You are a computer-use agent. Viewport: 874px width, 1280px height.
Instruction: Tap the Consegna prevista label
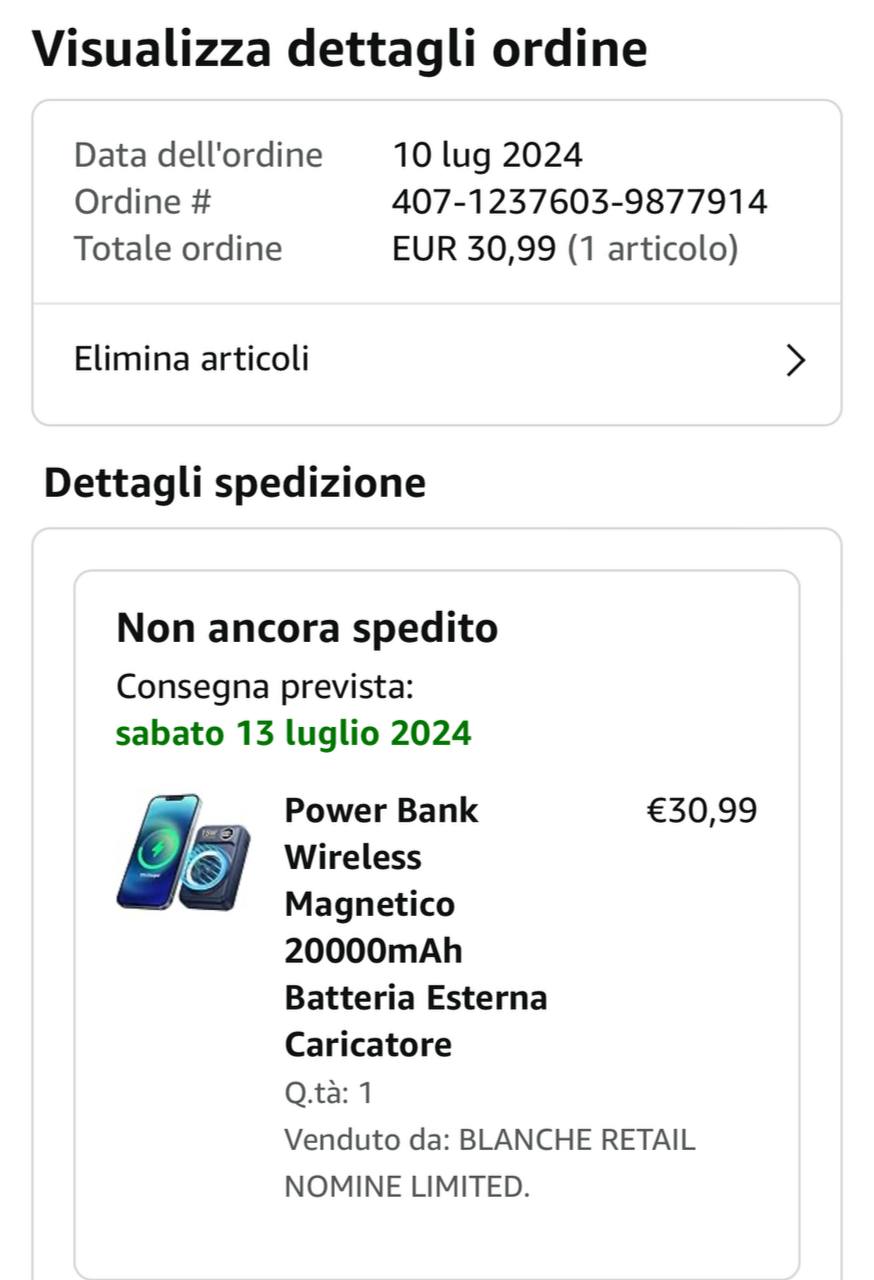coord(264,687)
